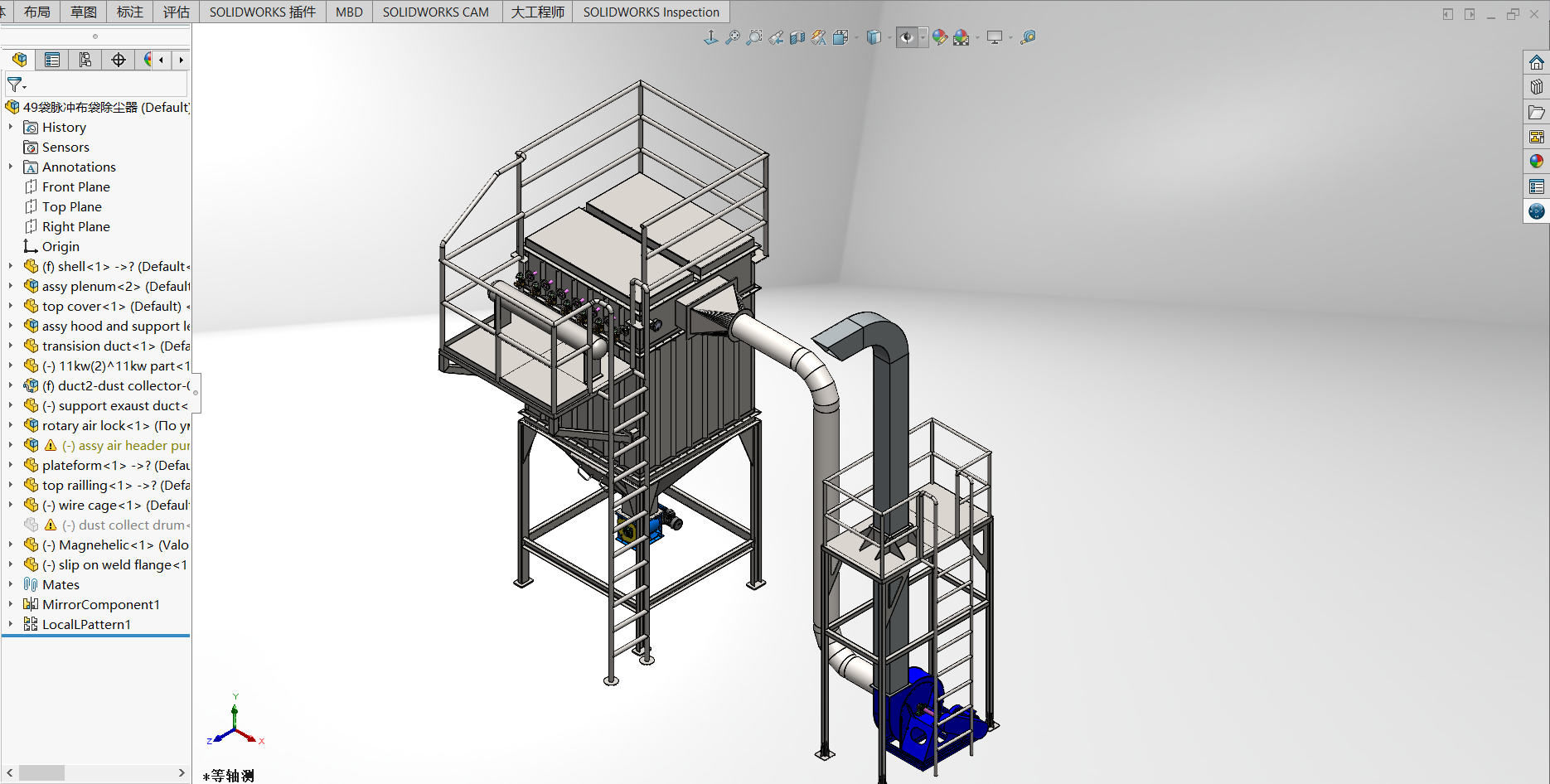
Task: Select the Zoom to Area tool
Action: (754, 37)
